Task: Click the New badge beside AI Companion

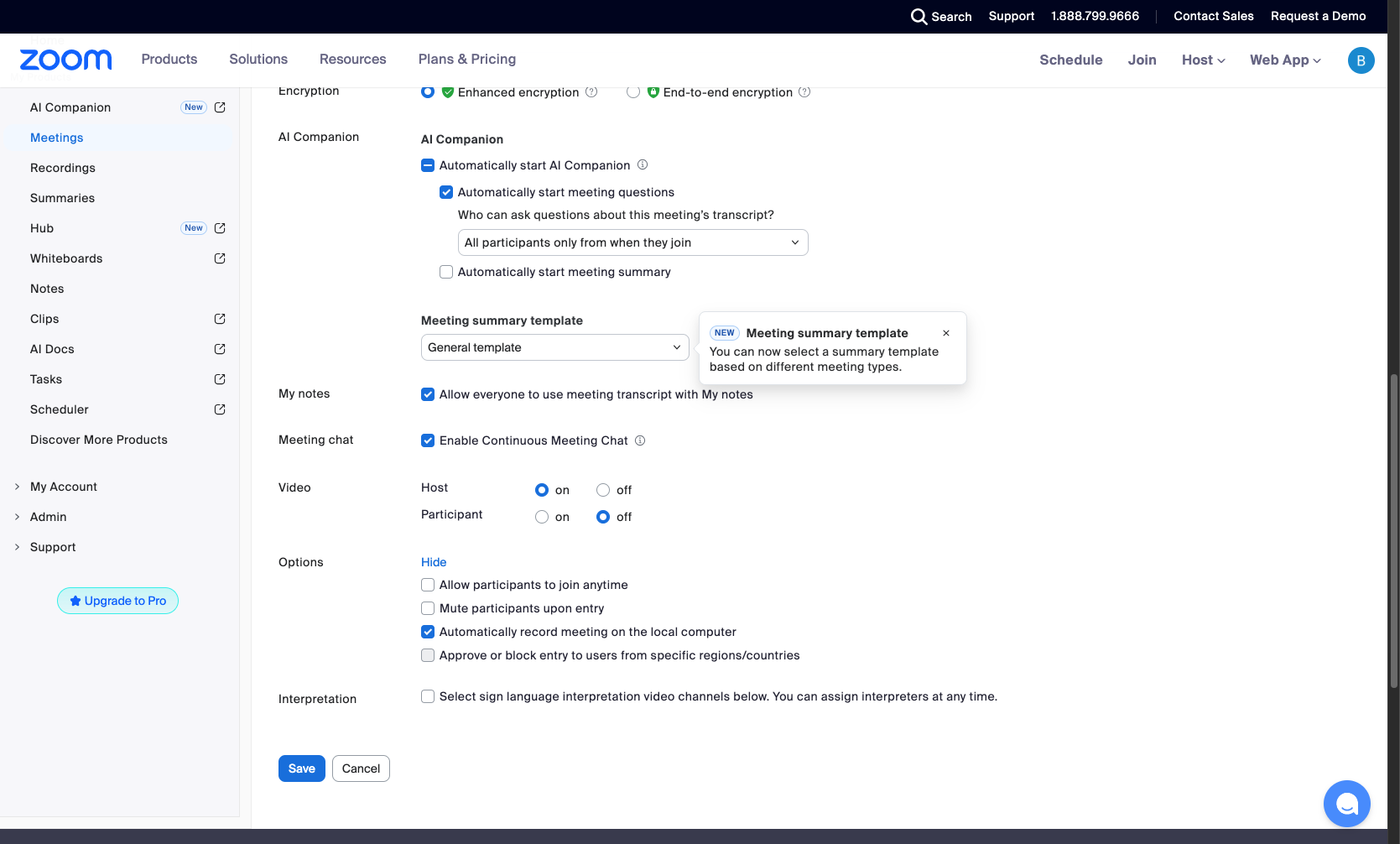Action: tap(194, 107)
